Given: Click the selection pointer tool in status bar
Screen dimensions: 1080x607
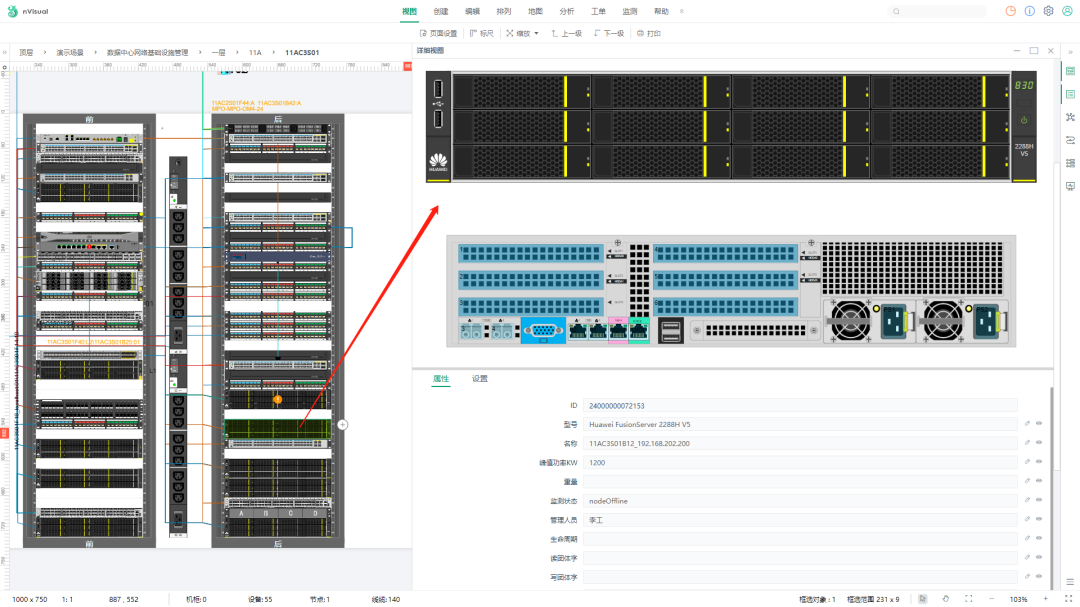Looking at the screenshot, I should click(922, 599).
